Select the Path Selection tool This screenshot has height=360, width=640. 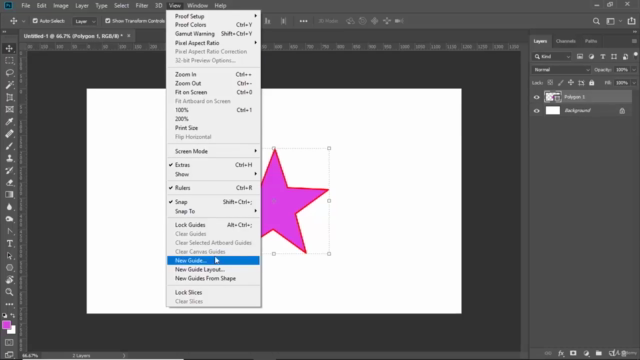[9, 256]
